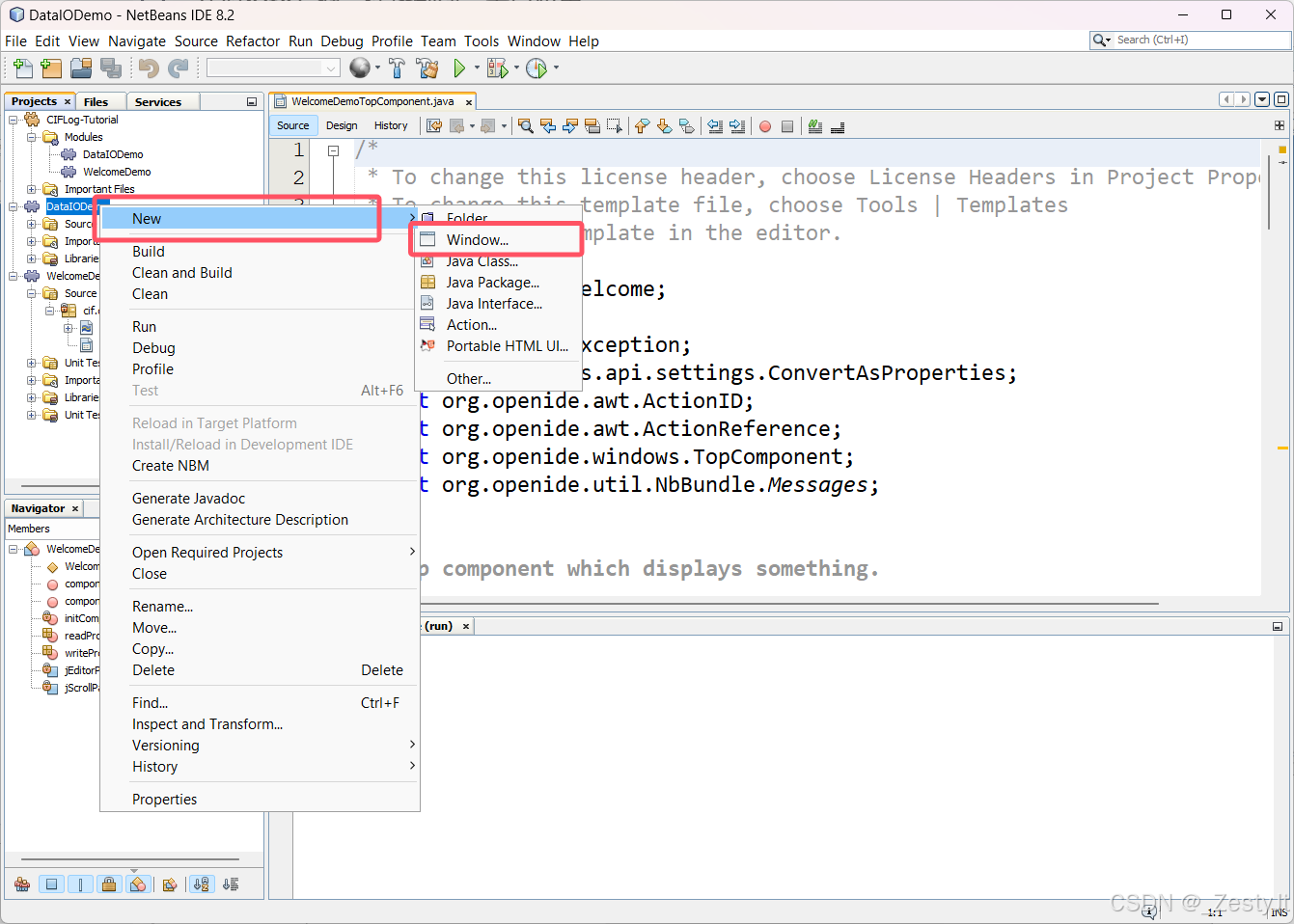Switch to the Services tab

click(x=160, y=101)
